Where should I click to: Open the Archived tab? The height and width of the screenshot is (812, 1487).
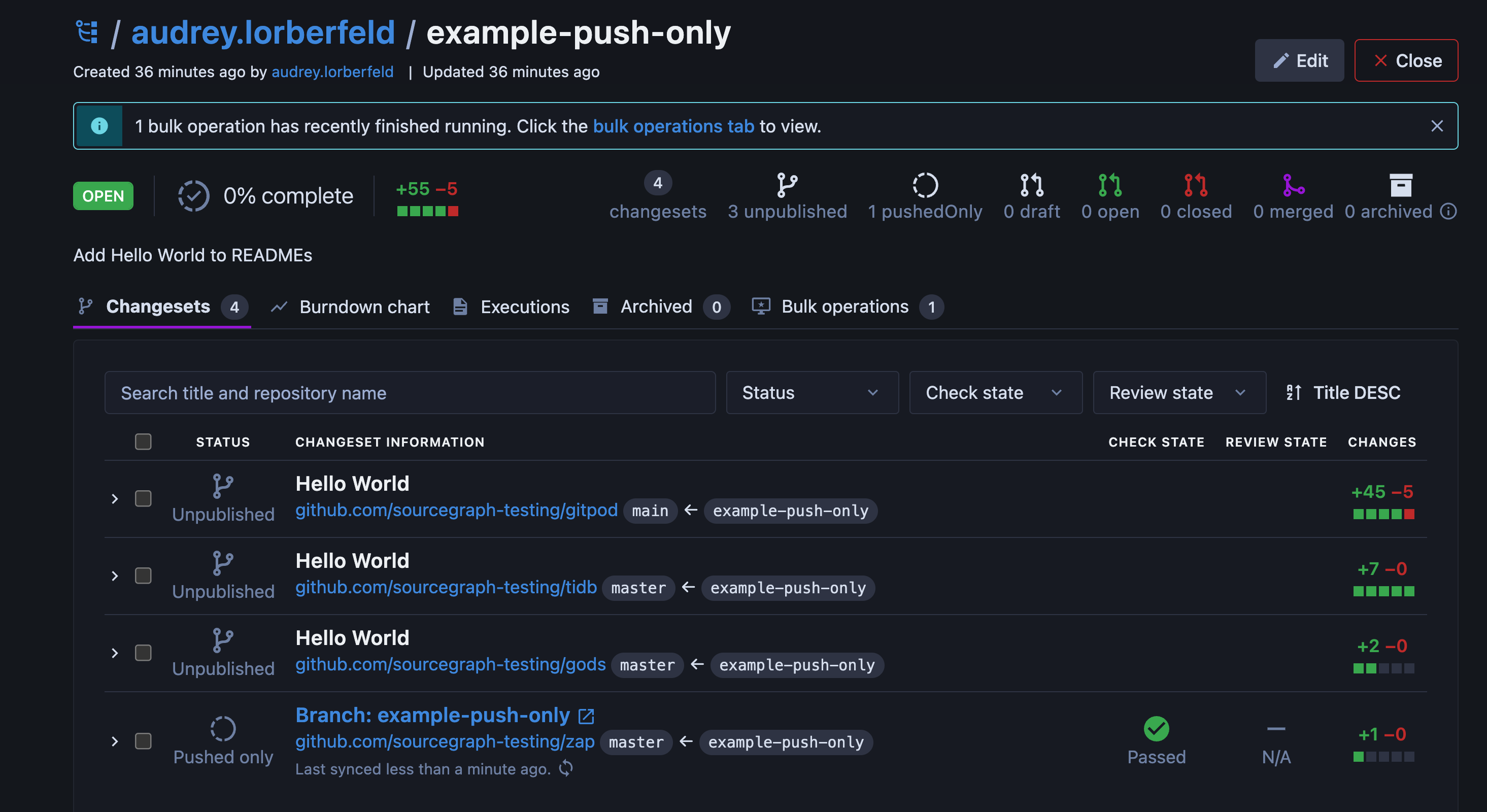[661, 307]
